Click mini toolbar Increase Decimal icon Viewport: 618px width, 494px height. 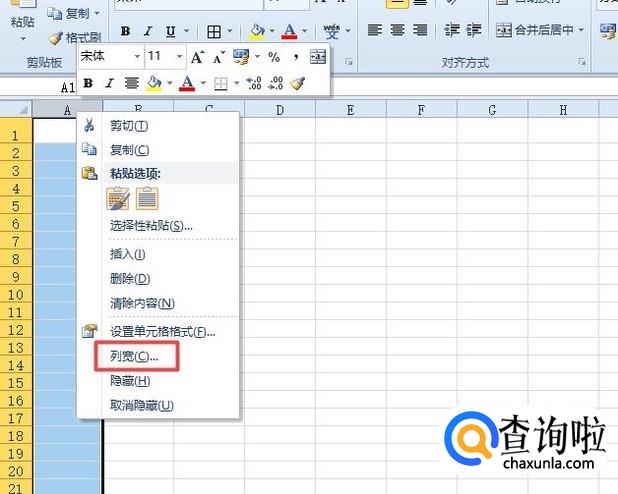tap(253, 83)
